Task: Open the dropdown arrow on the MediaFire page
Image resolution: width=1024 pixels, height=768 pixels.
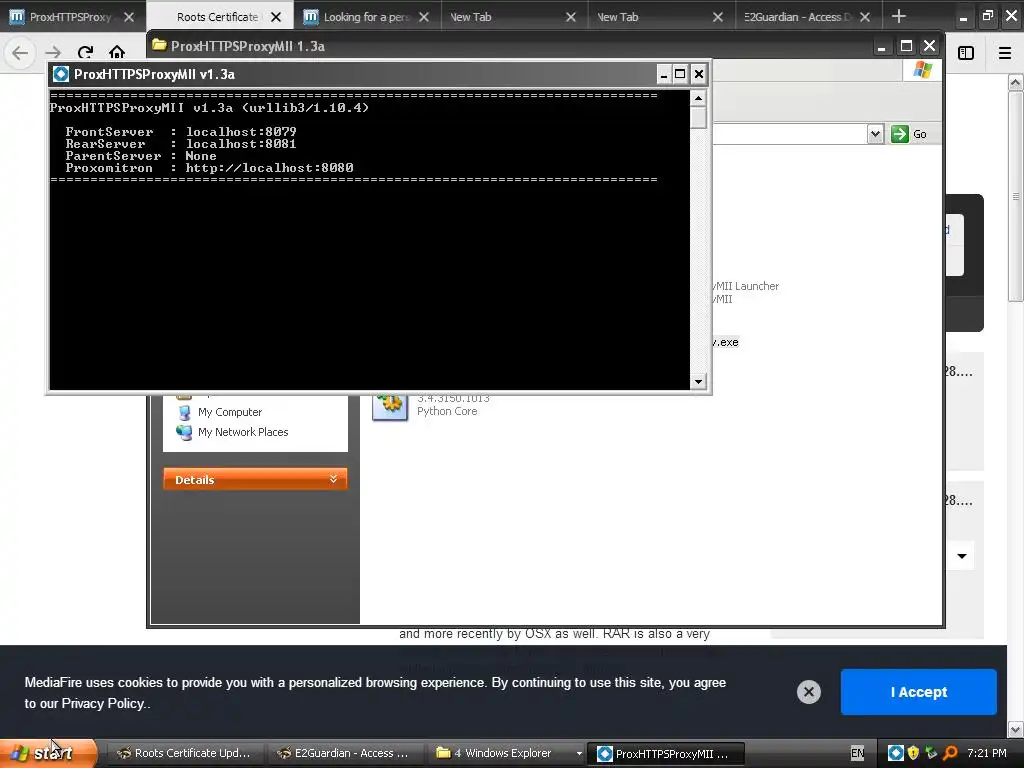Action: click(x=961, y=556)
